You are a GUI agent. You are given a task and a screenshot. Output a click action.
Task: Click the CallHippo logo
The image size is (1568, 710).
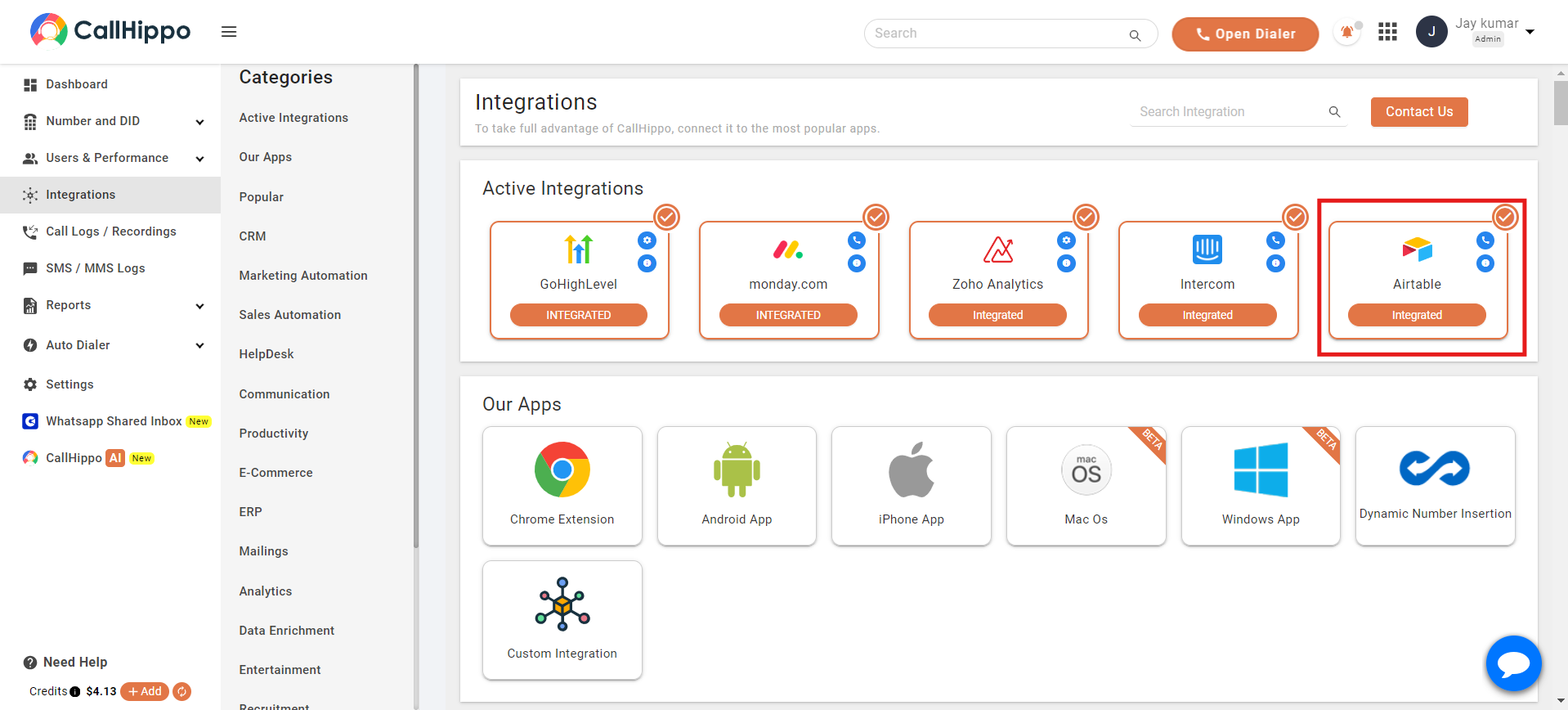[110, 31]
